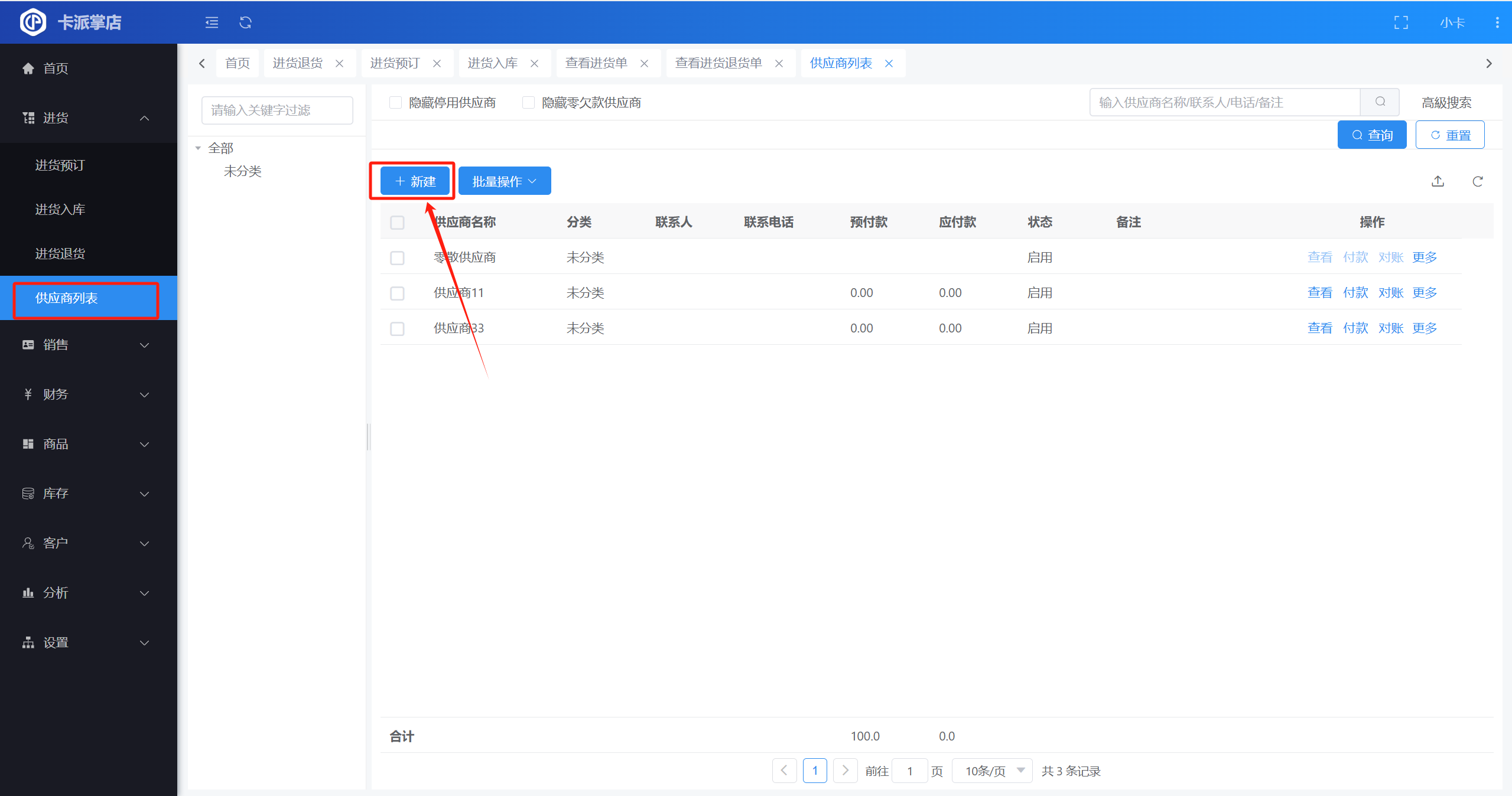The width and height of the screenshot is (1512, 796).
Task: Open the 10条/页 page size selector
Action: pyautogui.click(x=993, y=771)
